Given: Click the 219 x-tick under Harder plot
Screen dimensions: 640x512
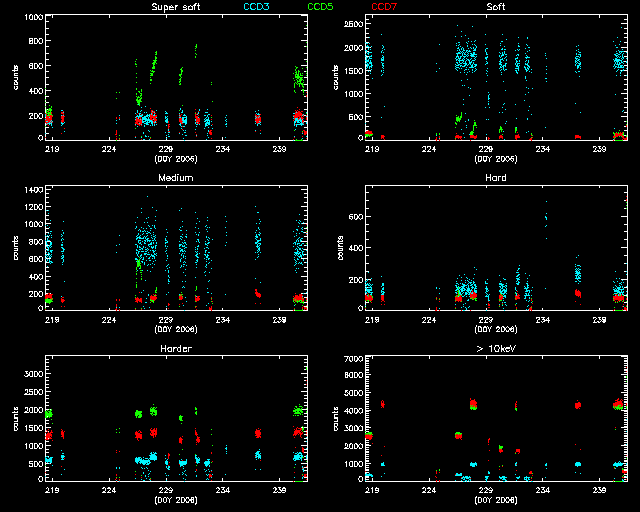Looking at the screenshot, I should coord(52,490).
